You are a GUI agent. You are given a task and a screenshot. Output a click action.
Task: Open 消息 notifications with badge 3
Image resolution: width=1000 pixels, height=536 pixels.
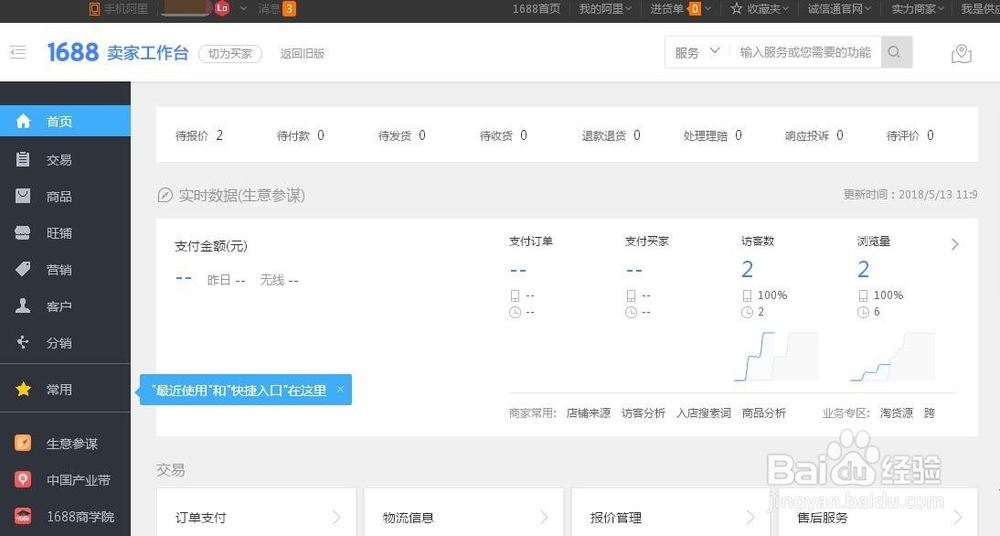coord(277,8)
